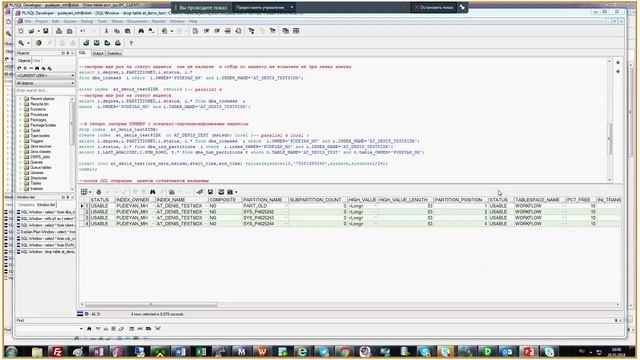Click the save diskette icon in results grid toolbar
Viewport: 640px width, 360px height.
click(210, 192)
